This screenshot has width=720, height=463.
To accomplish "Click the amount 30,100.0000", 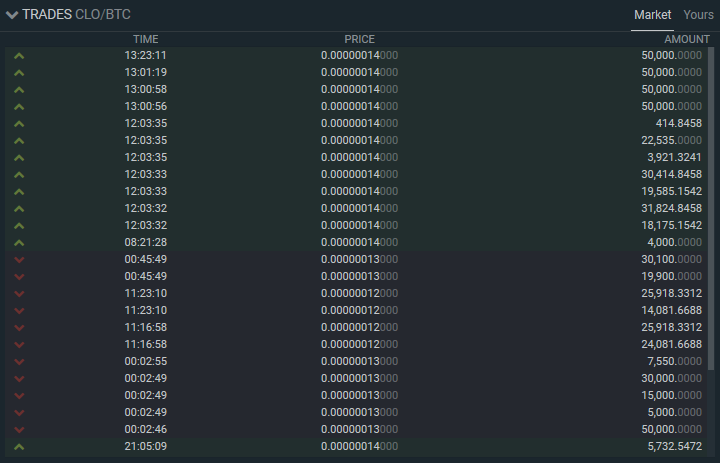I will pyautogui.click(x=671, y=259).
